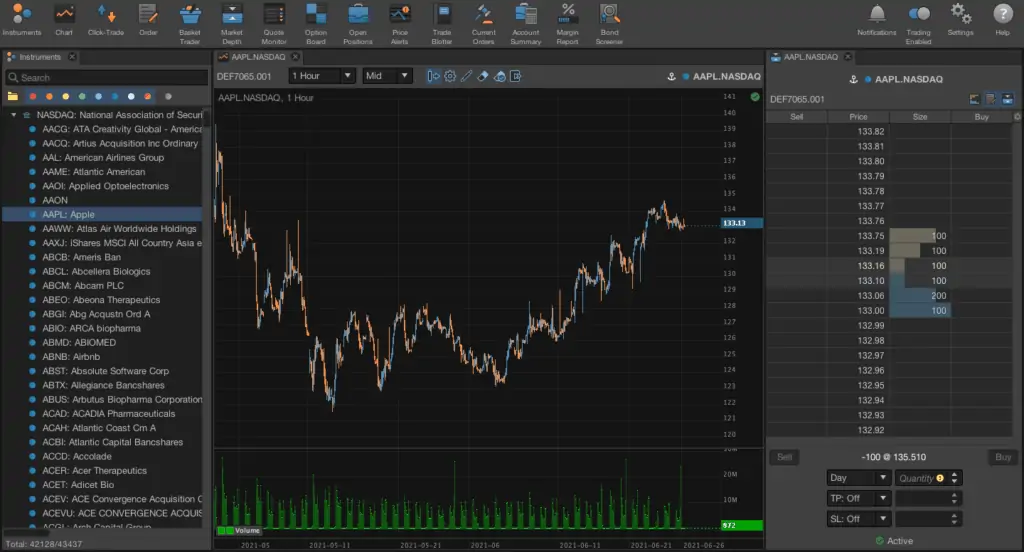Select the chart pencil drawing tool
The image size is (1024, 552).
click(466, 76)
